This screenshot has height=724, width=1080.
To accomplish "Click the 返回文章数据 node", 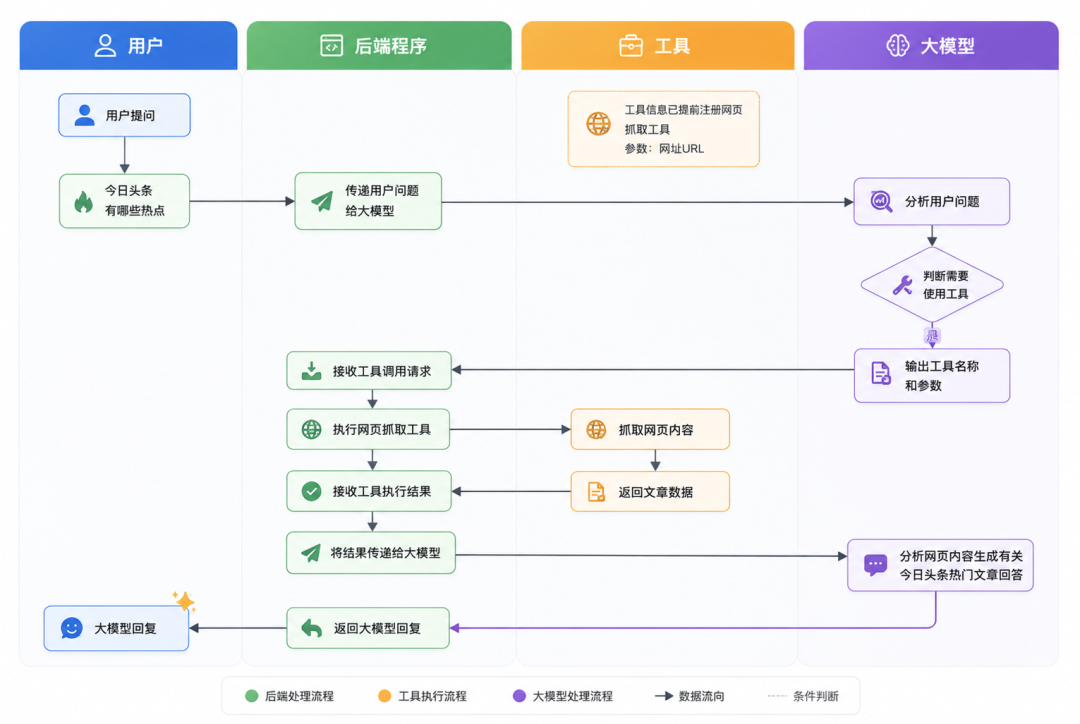I will 650,492.
